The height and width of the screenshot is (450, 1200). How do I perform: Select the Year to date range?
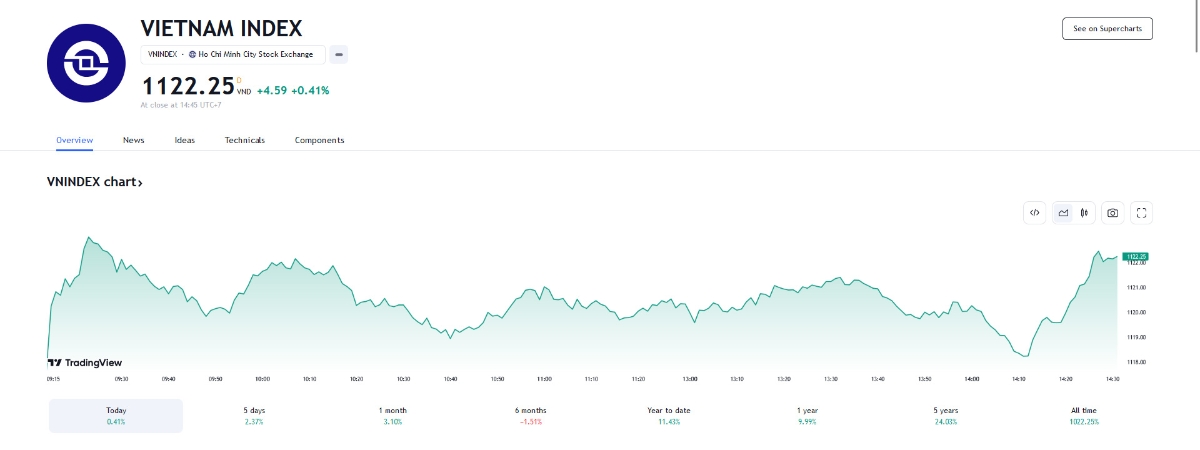669,416
